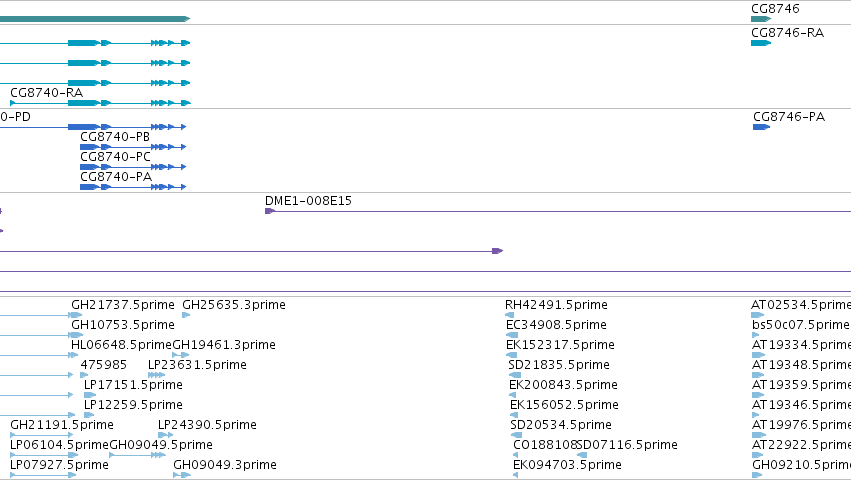The height and width of the screenshot is (480, 851).
Task: Click the RH42491.5prime EST arrow glyph
Action: pos(509,315)
